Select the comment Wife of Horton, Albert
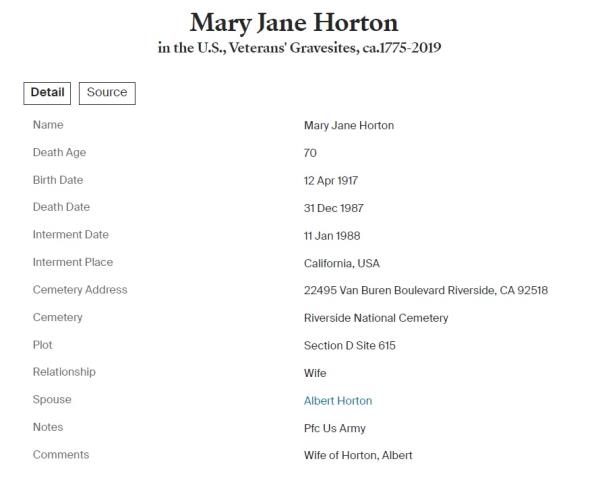The image size is (600, 480). coord(358,456)
